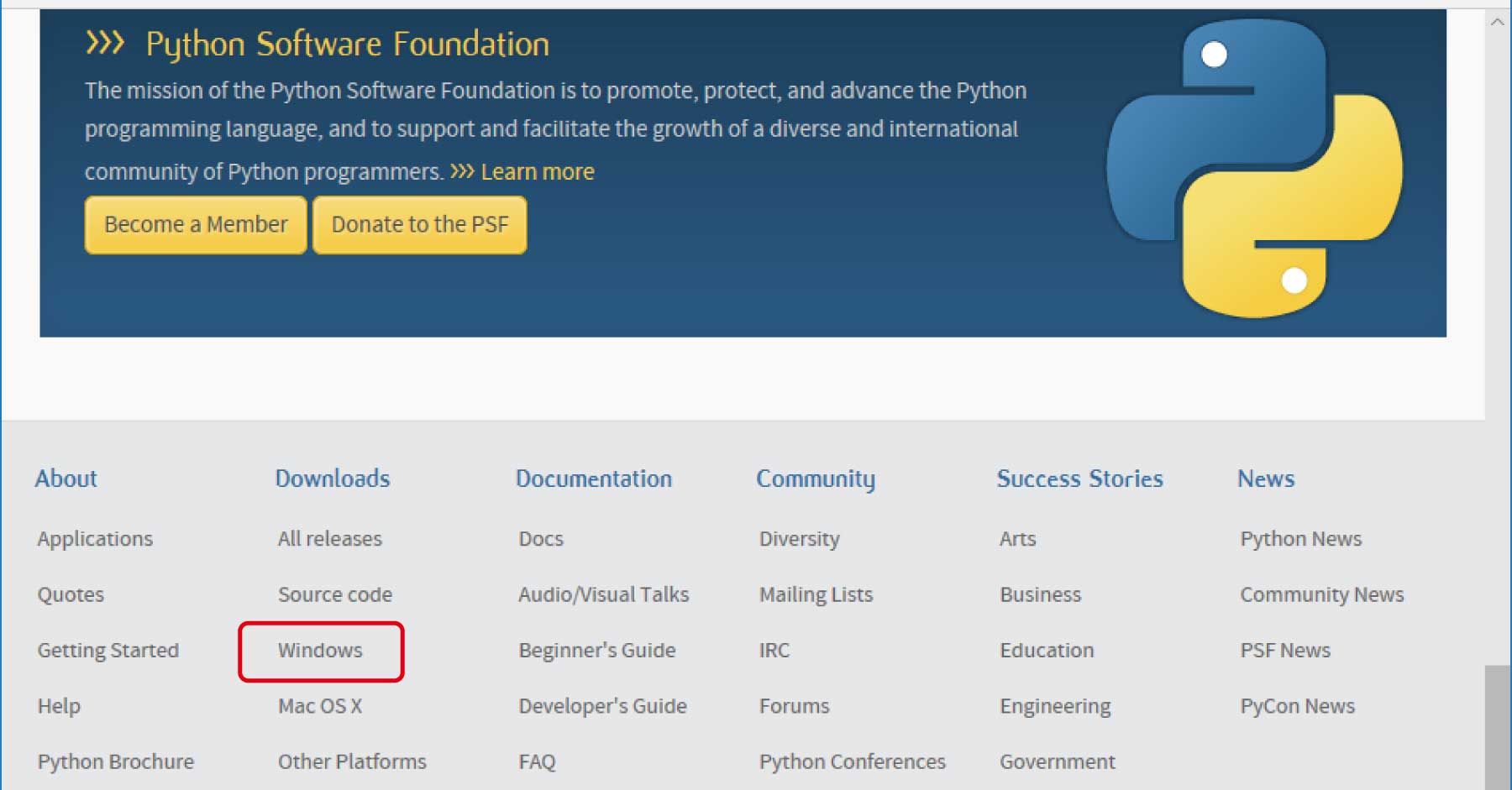1512x790 pixels.
Task: Click the vertical scrollbar thumb
Action: click(1498, 727)
